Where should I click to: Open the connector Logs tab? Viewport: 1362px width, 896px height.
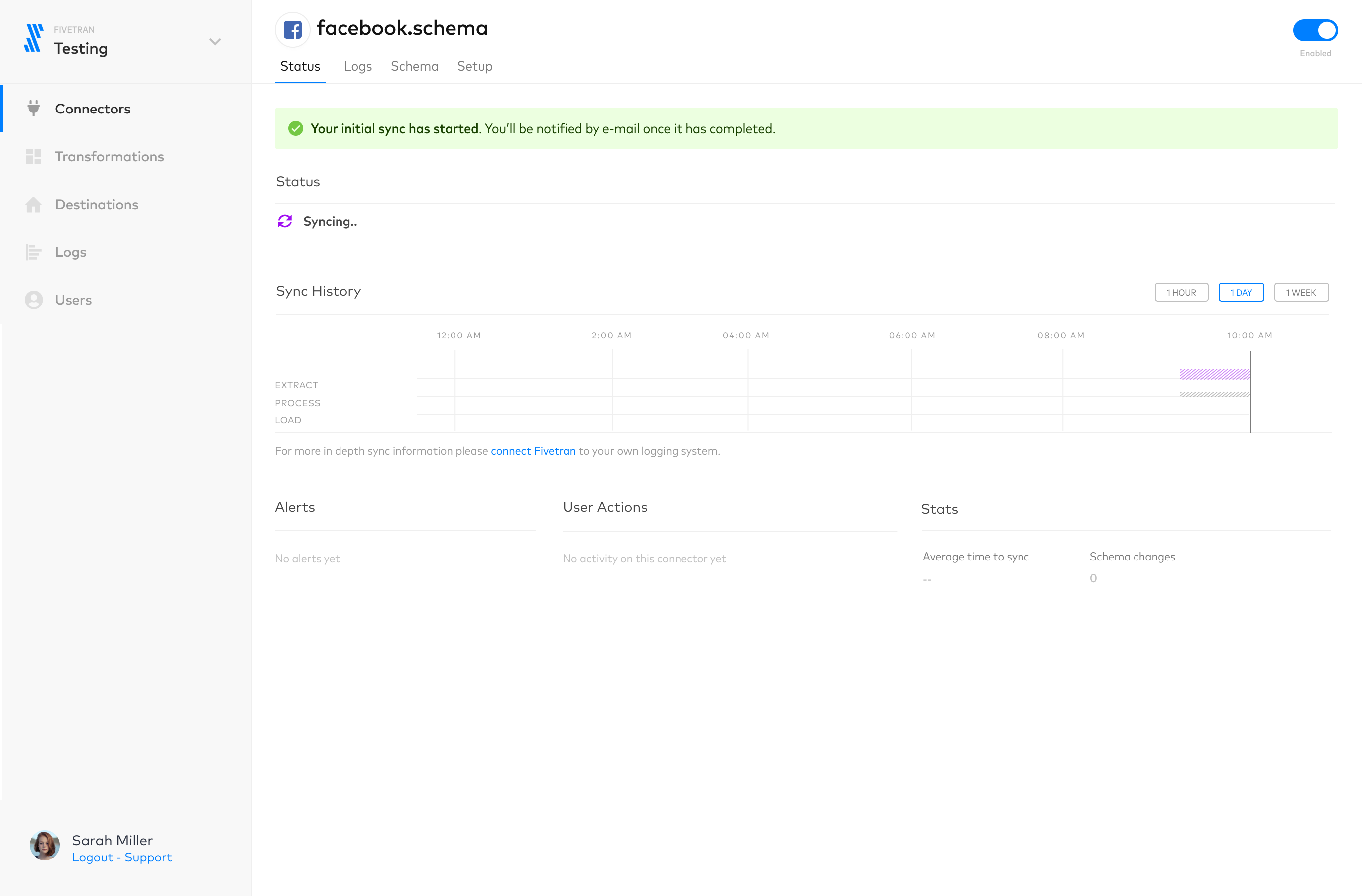(357, 66)
